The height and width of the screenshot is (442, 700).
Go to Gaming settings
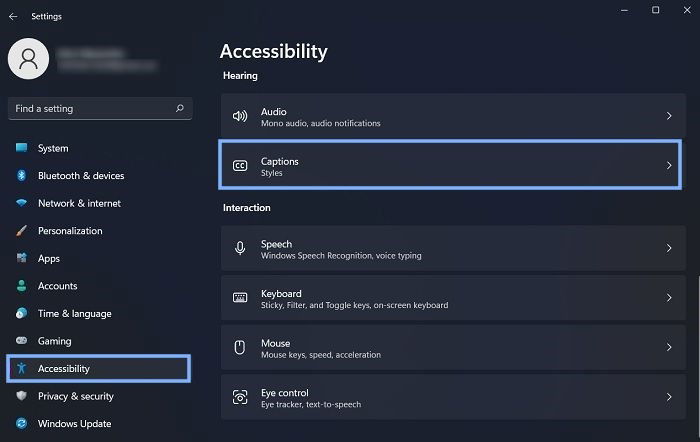pyautogui.click(x=99, y=341)
